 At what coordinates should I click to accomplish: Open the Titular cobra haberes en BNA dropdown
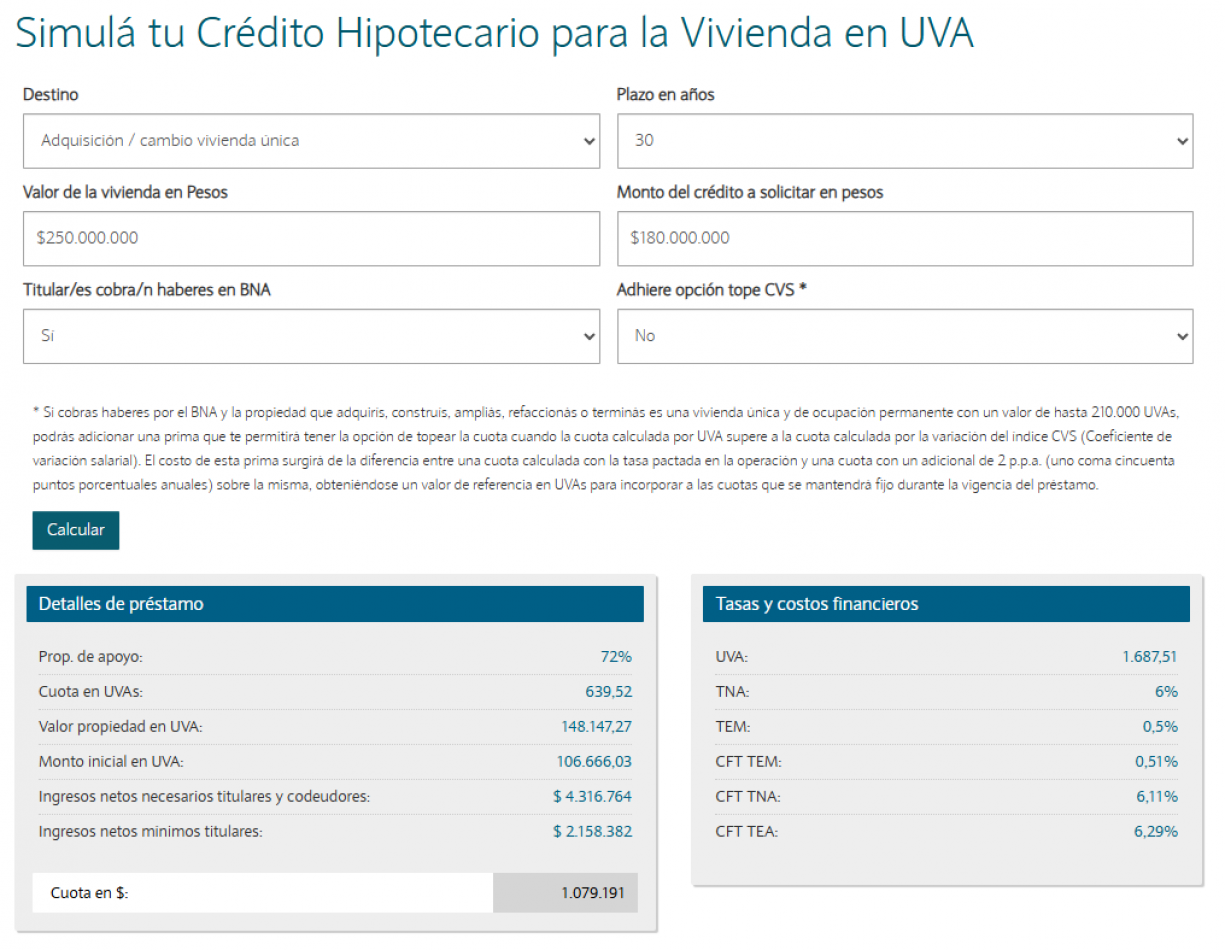(x=311, y=336)
